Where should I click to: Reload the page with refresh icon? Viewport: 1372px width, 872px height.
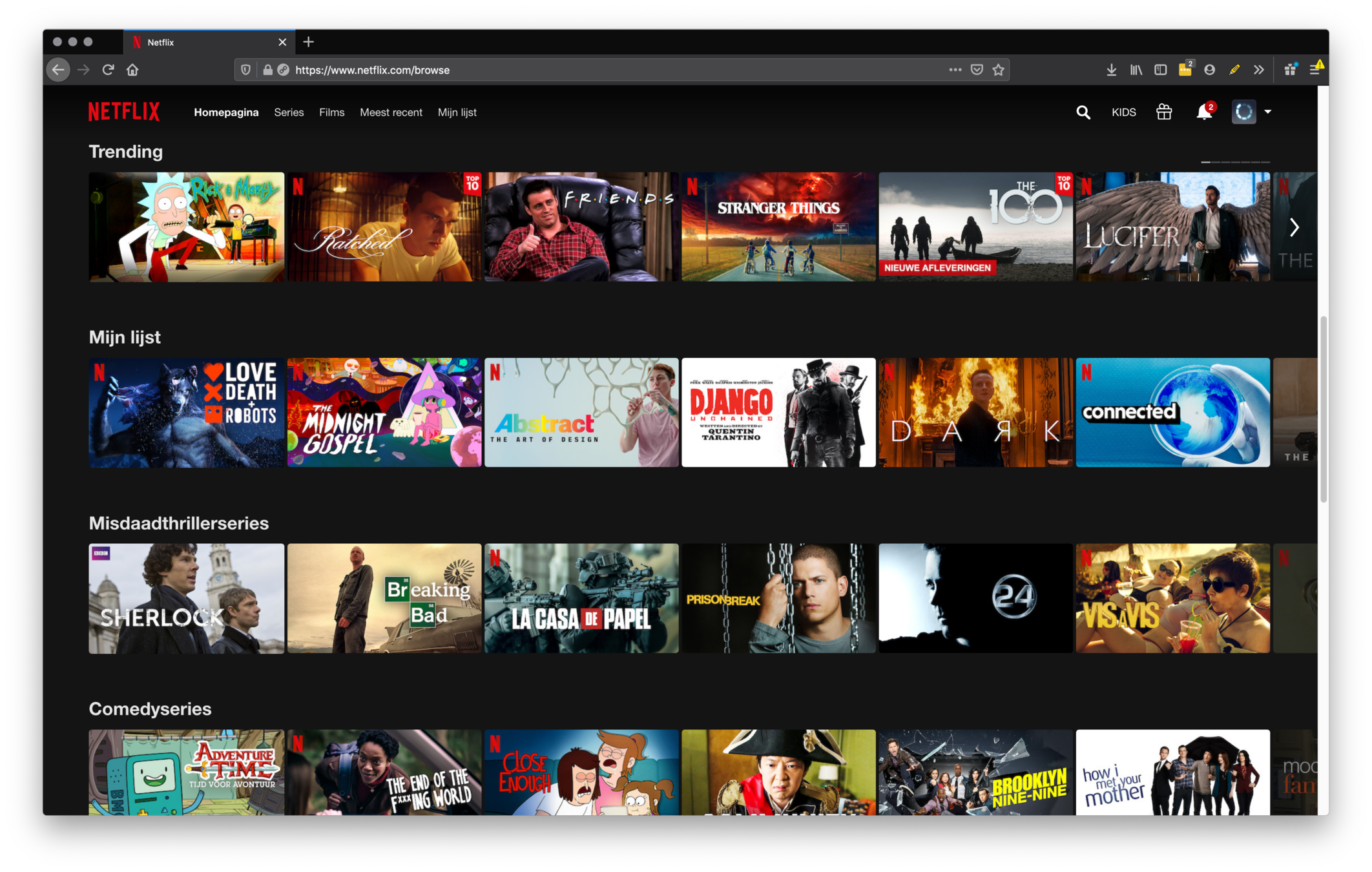[x=108, y=70]
